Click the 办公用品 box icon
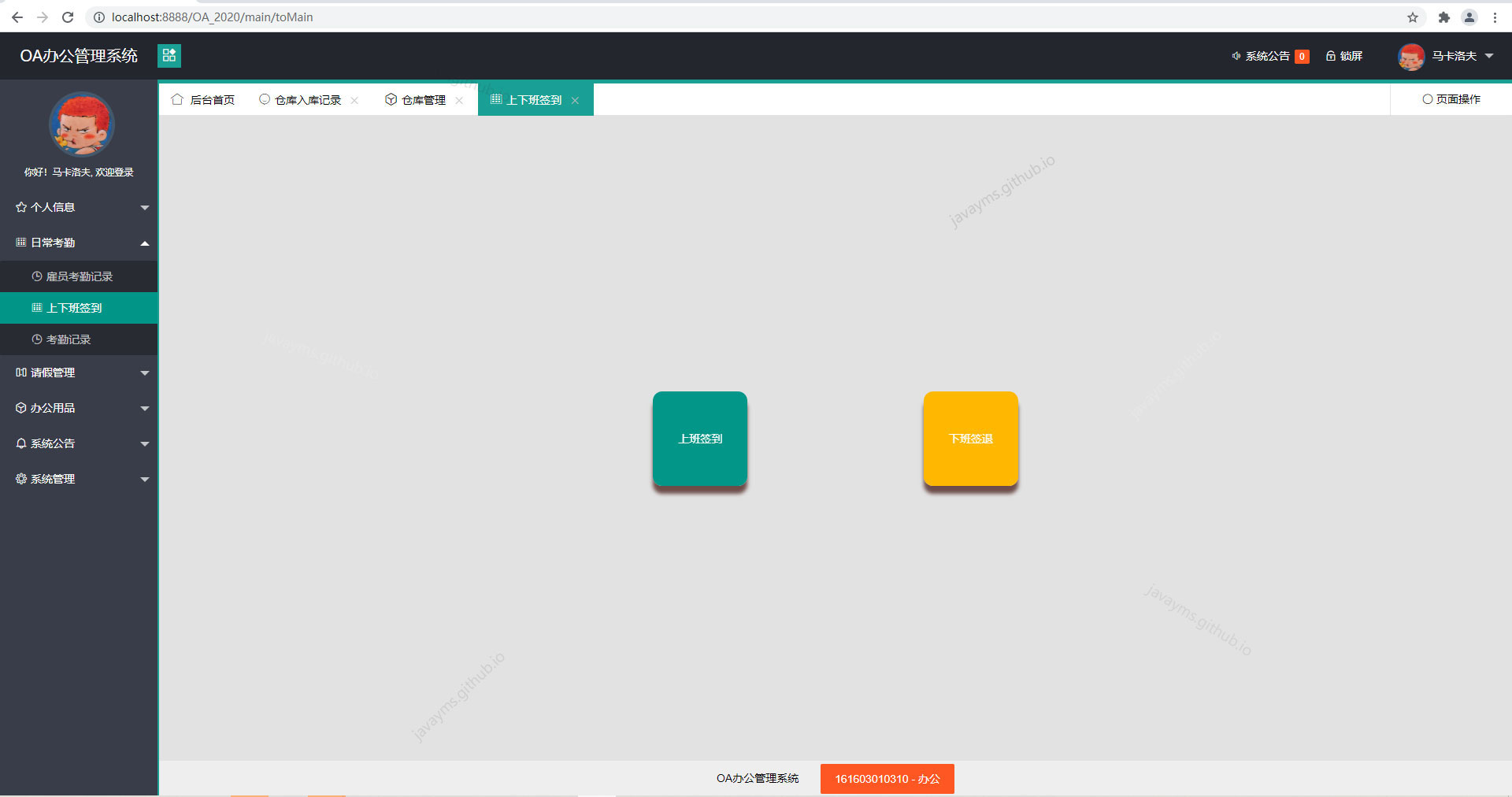The height and width of the screenshot is (797, 1512). point(20,408)
